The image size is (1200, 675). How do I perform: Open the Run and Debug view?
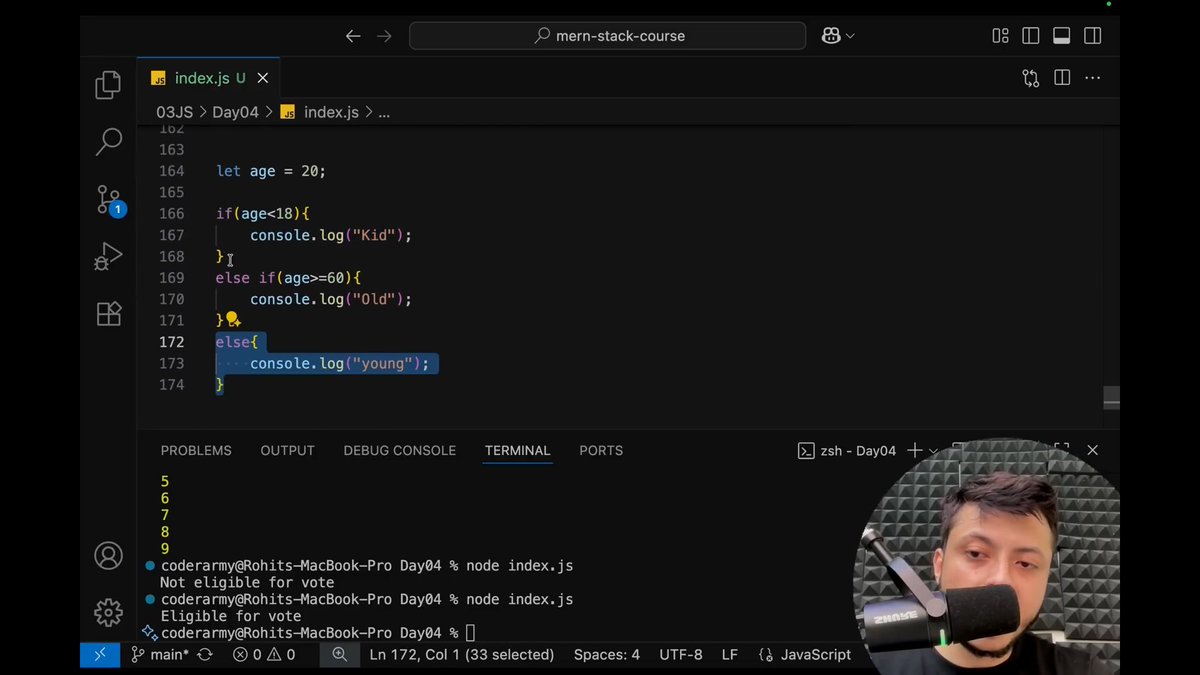click(x=108, y=257)
